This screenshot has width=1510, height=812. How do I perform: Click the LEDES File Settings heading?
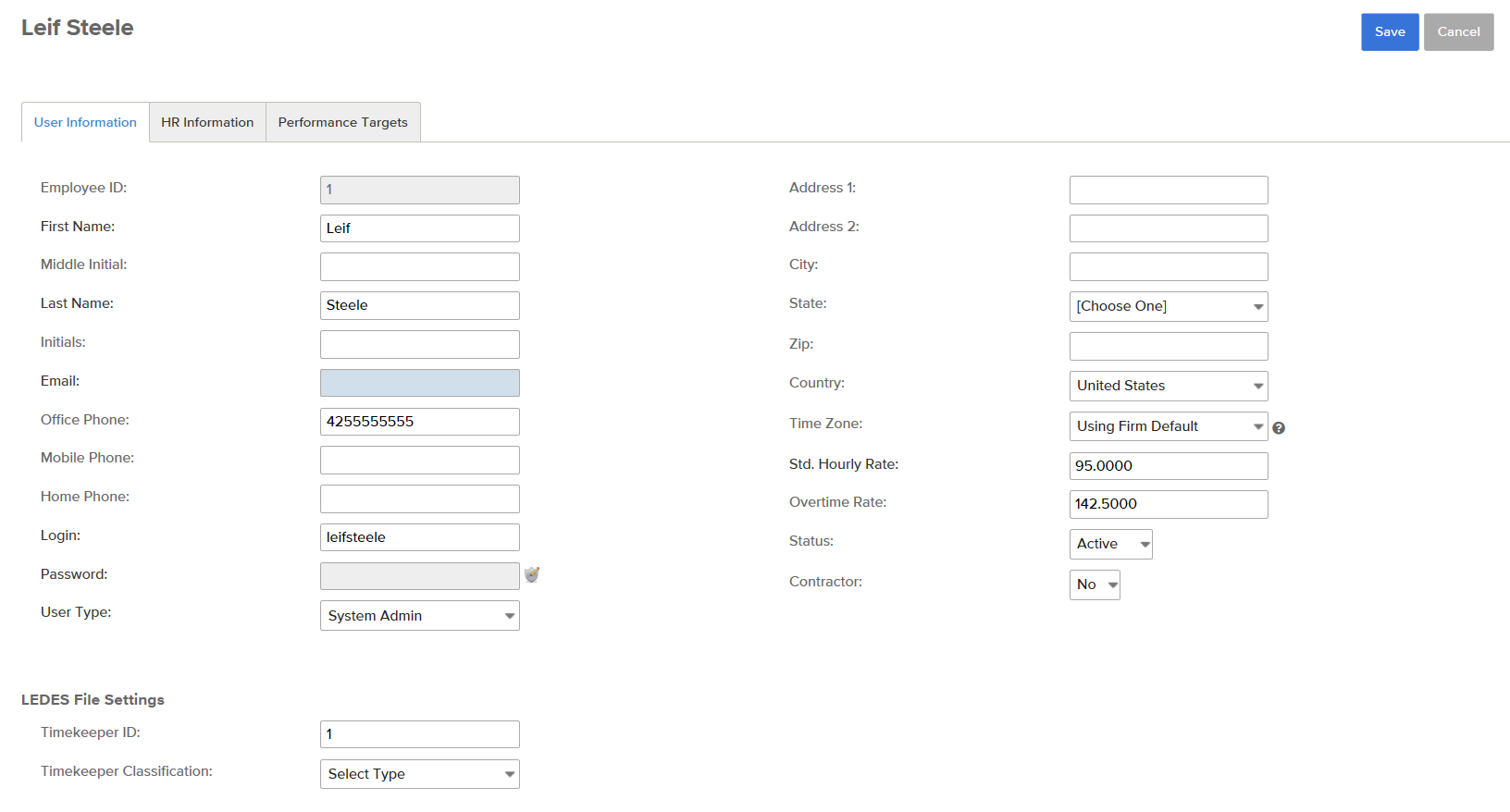(x=93, y=700)
